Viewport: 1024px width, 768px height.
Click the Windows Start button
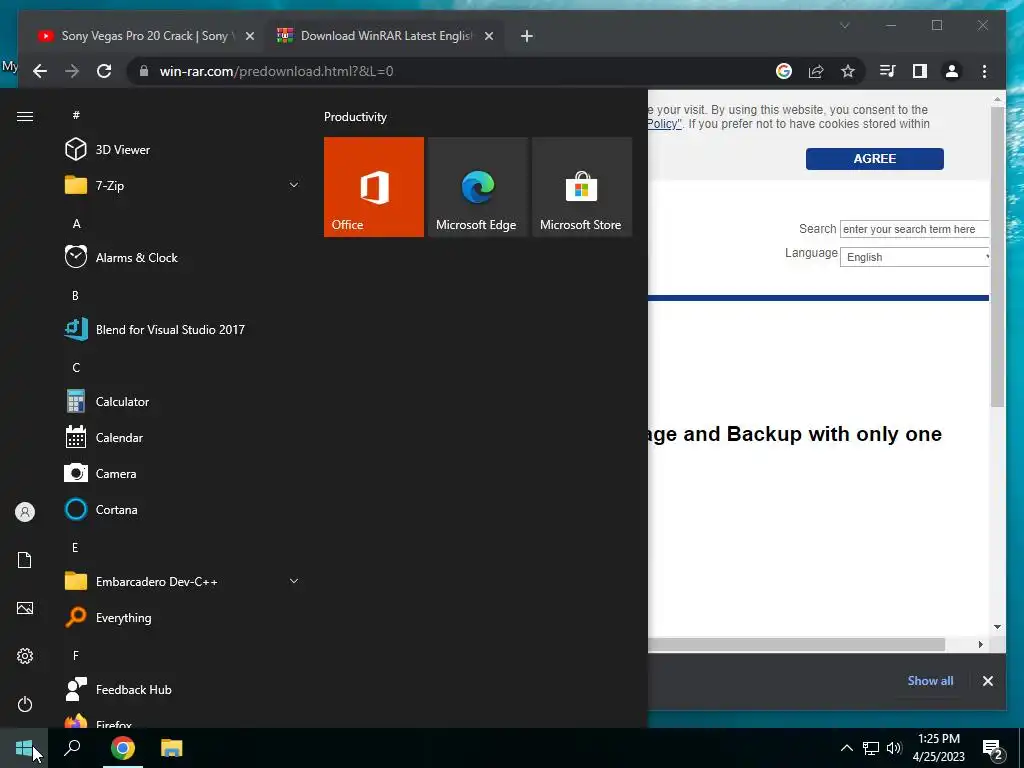(24, 748)
